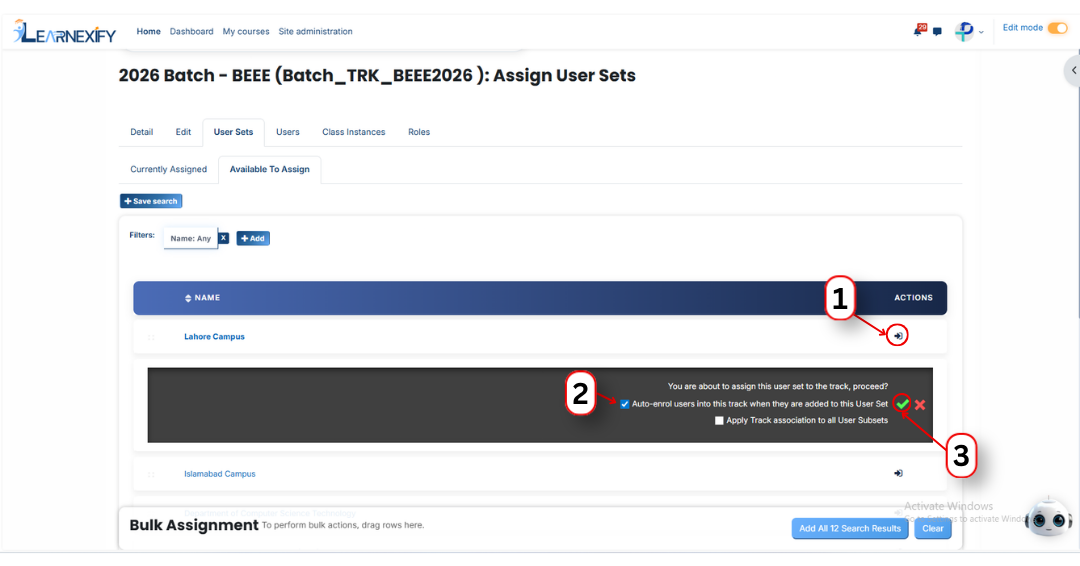Viewport: 1080px width, 566px height.
Task: Click the Learnexify logo
Action: click(65, 32)
